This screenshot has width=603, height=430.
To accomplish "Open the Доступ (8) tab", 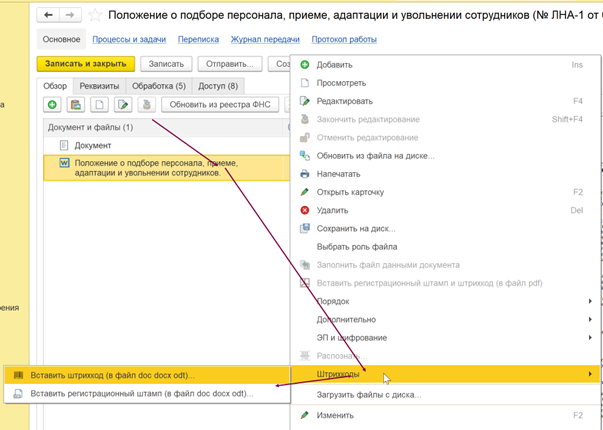I will [218, 86].
